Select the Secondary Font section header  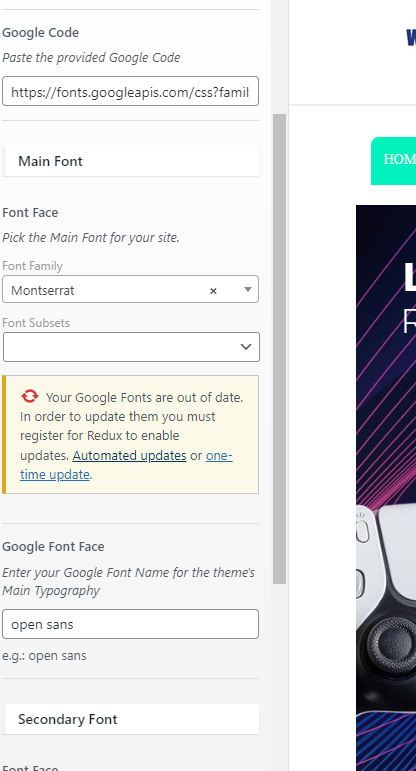coord(132,719)
